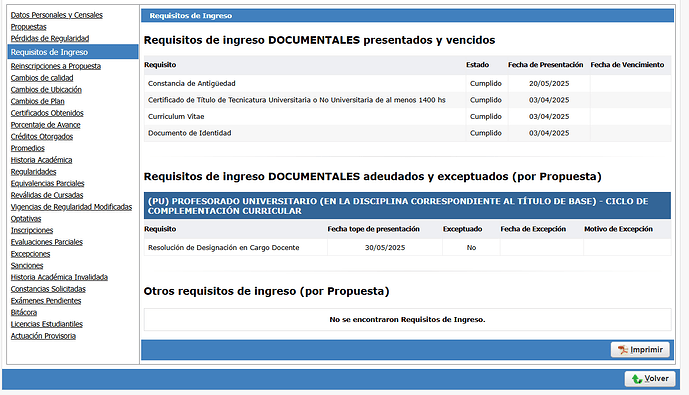This screenshot has width=689, height=395.
Task: Open Constancias Solicitadas link
Action: [48, 289]
